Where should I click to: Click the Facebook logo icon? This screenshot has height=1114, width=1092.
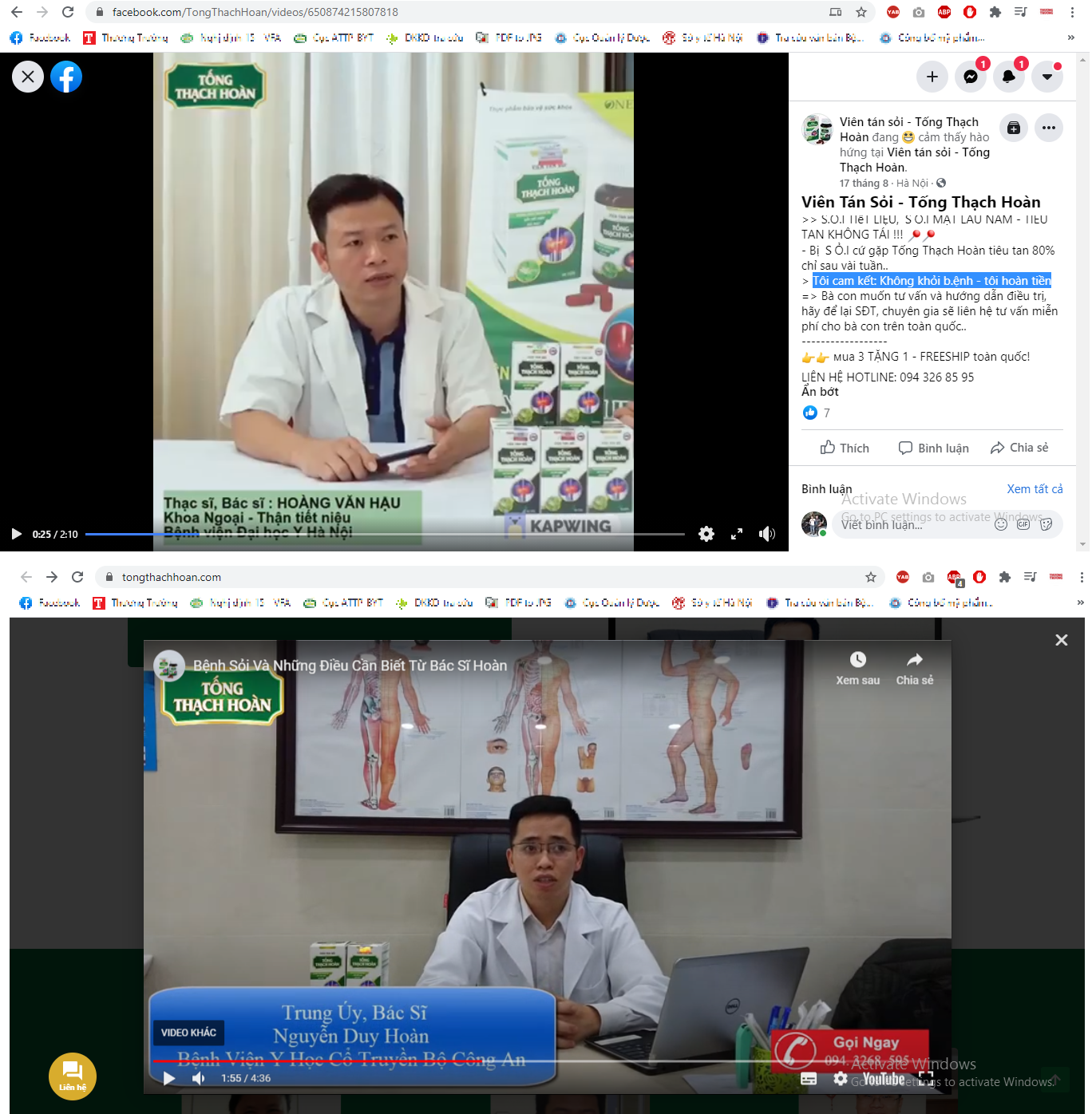66,77
